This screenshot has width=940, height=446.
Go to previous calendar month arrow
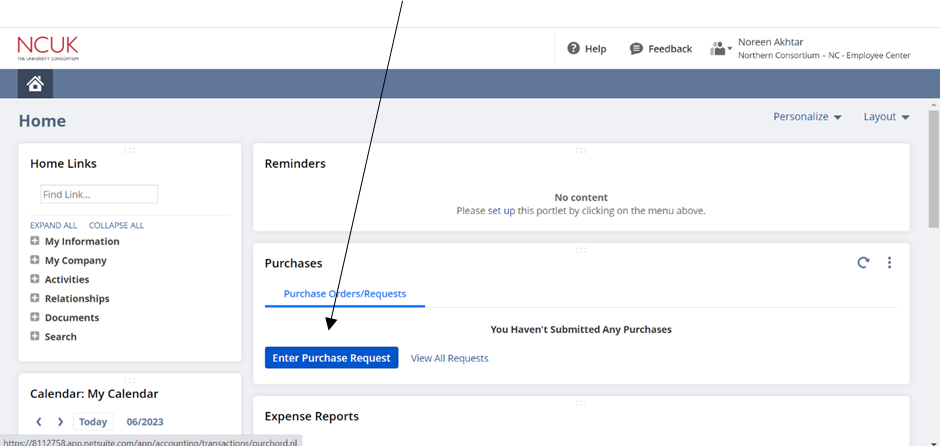39,422
